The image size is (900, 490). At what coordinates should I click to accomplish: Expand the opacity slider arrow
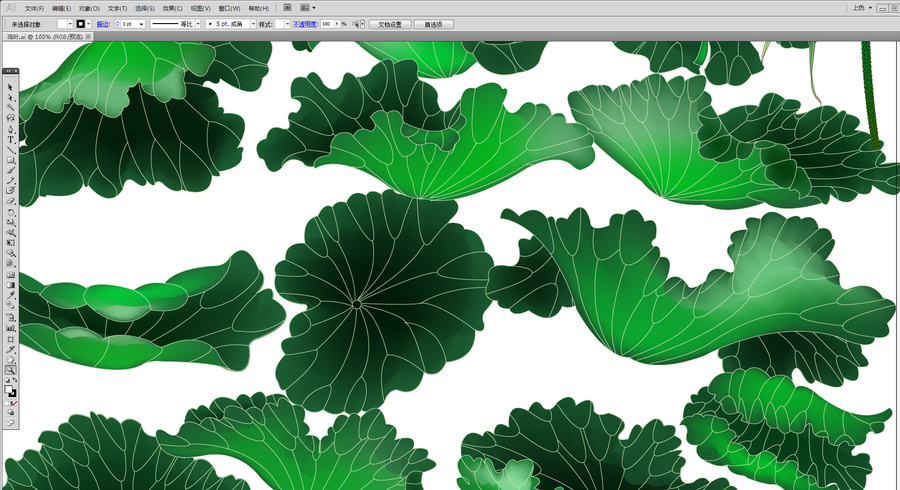coord(337,24)
